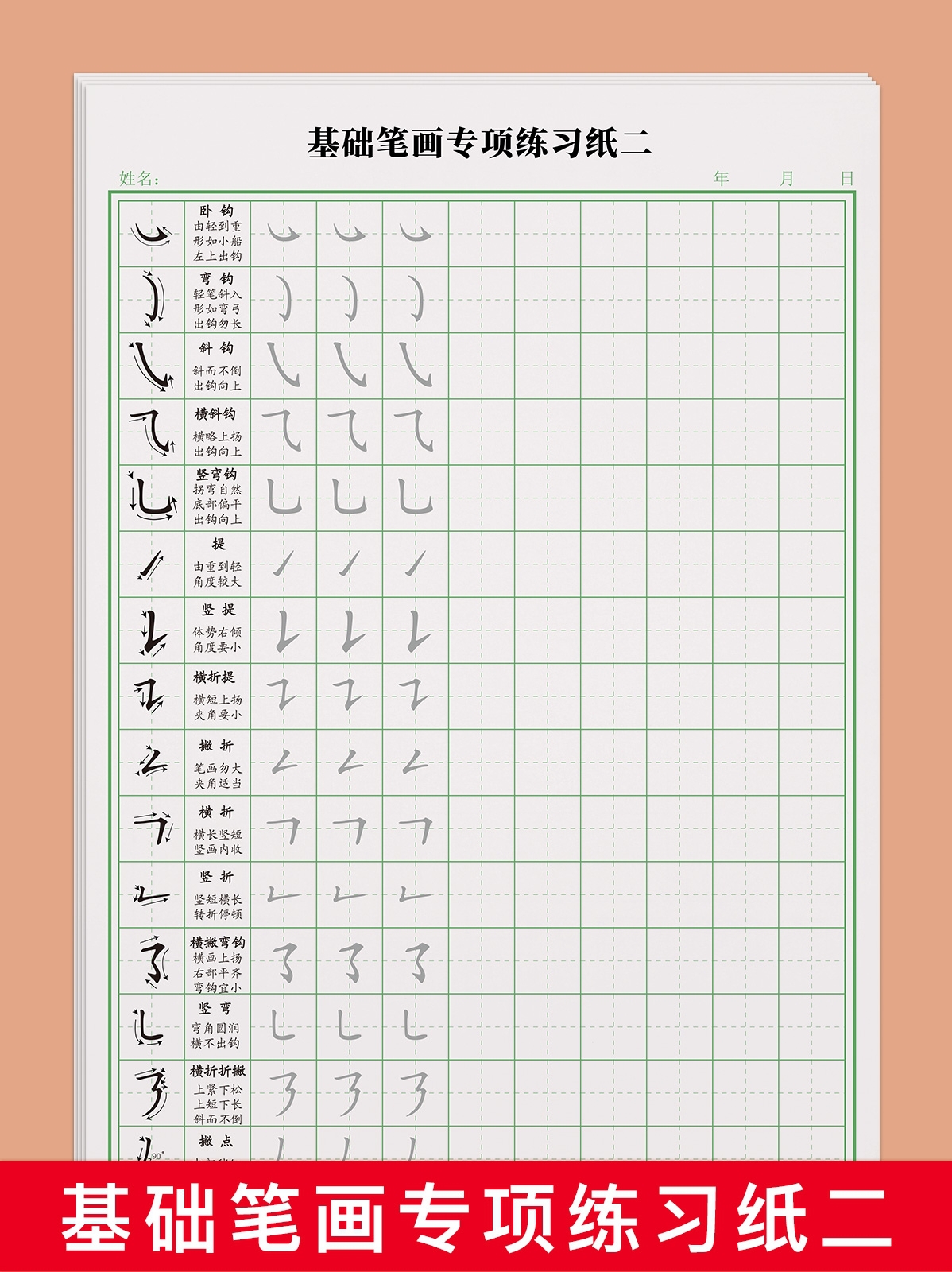952x1272 pixels.
Task: Select the black 横折折撇 stroke diagram with arrows
Action: 153,1093
